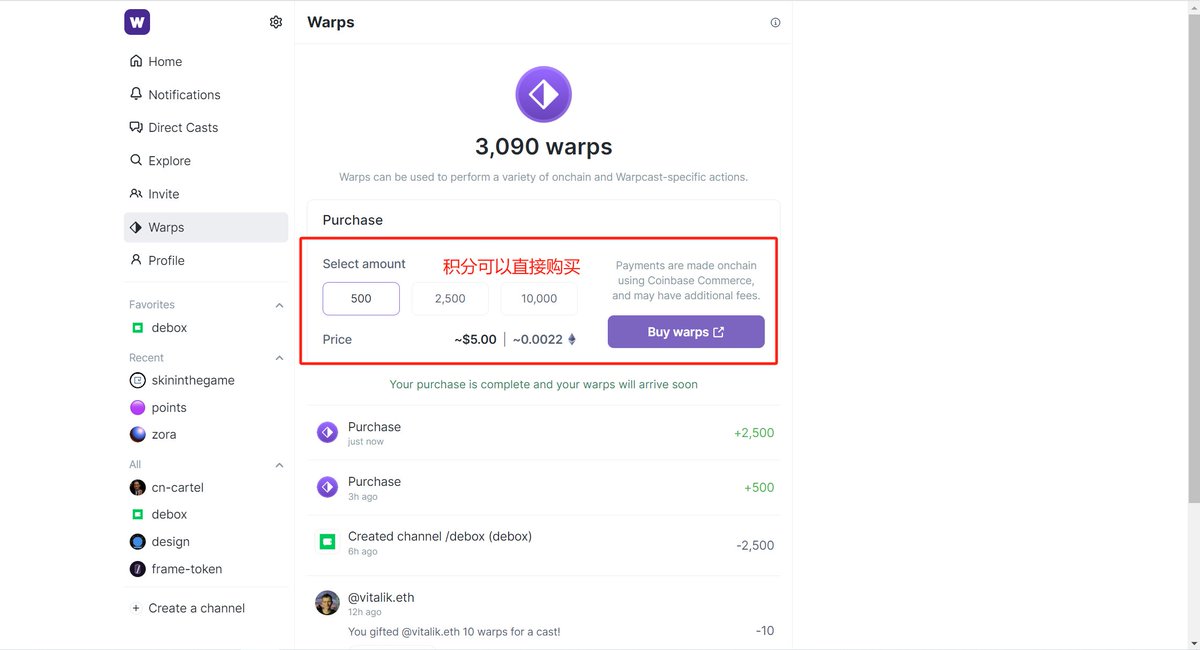Select the 2,500 warps amount

450,298
